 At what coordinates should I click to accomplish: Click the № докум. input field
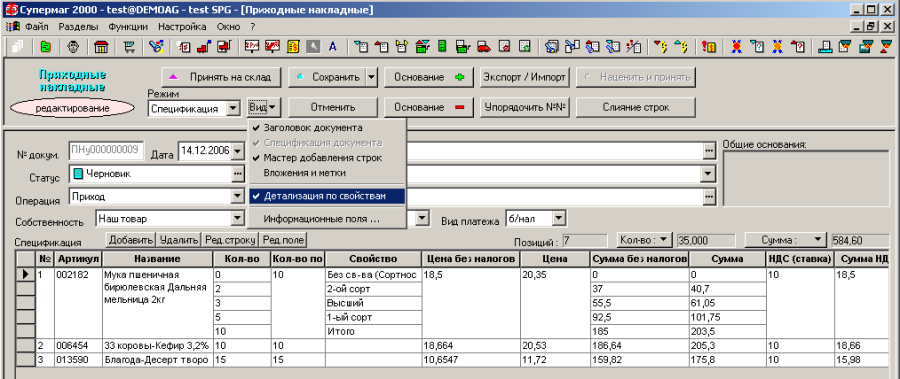[x=106, y=150]
